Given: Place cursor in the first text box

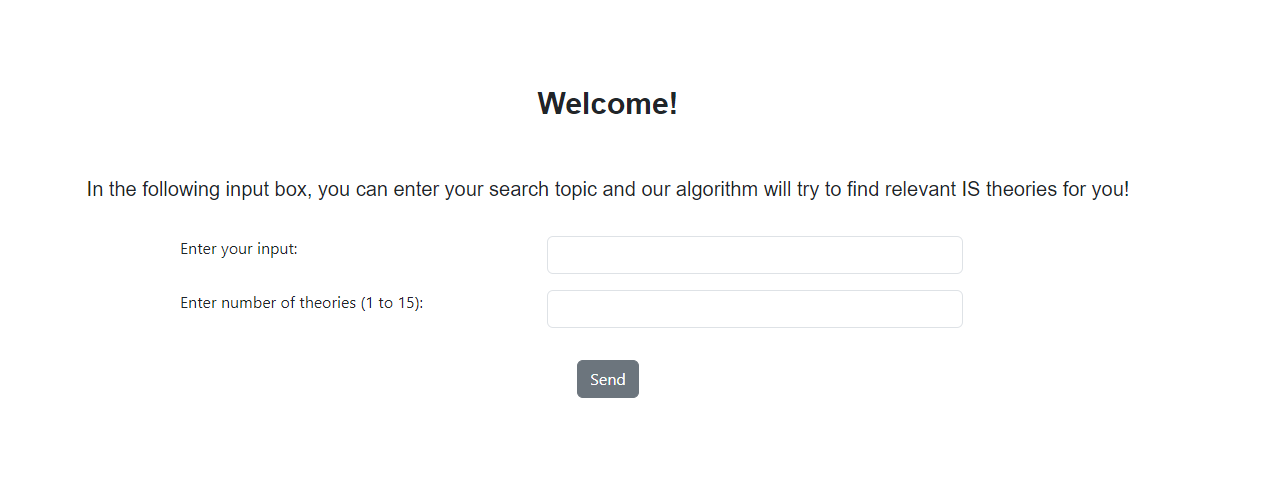Looking at the screenshot, I should [754, 255].
